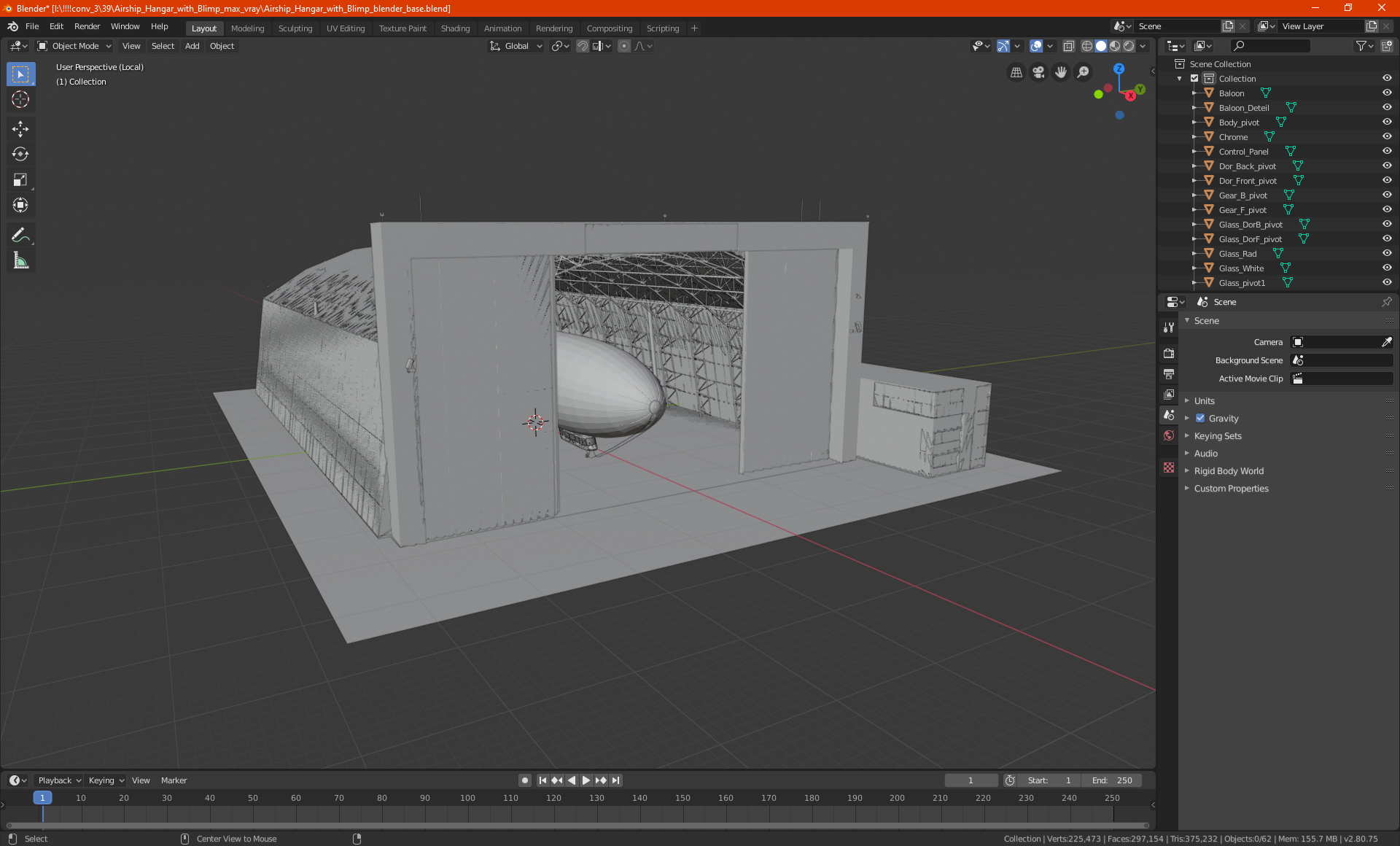Choose the Move tool

20,129
